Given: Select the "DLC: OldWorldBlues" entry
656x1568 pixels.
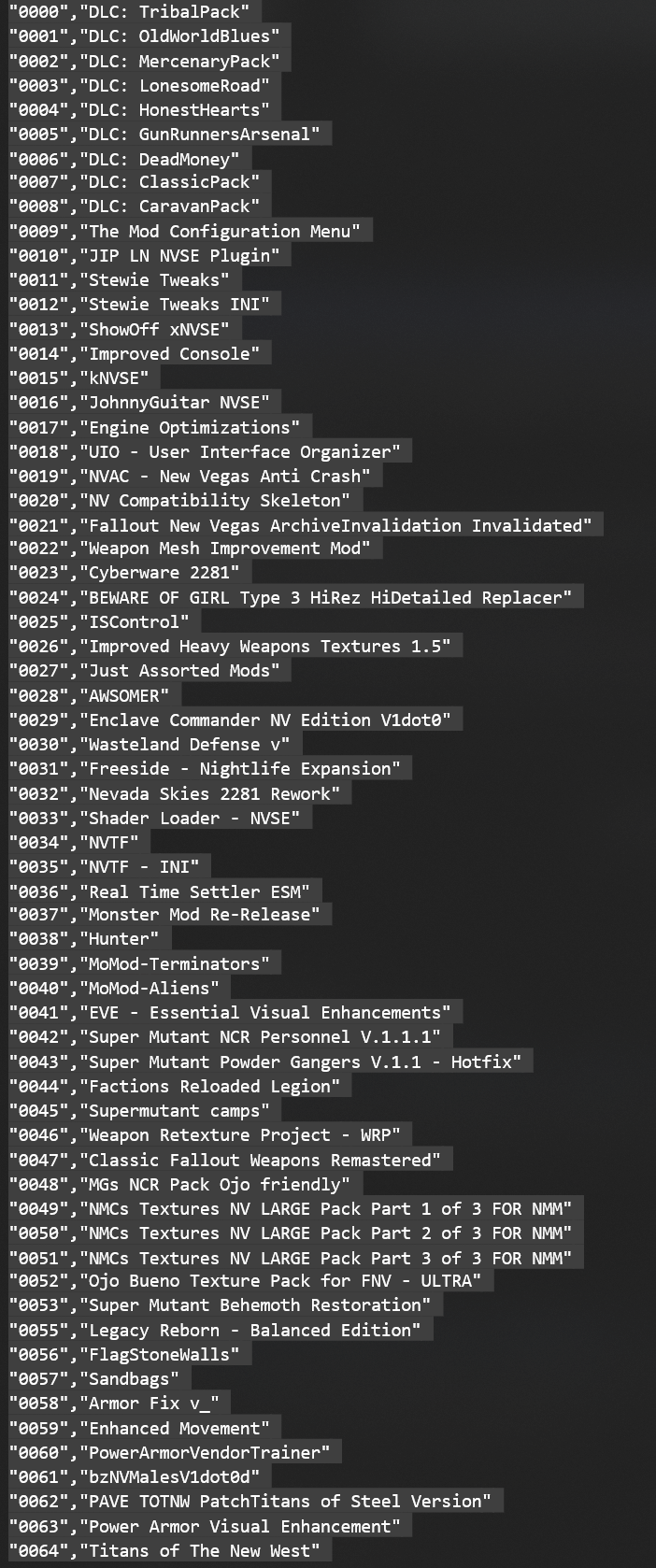Looking at the screenshot, I should [145, 36].
